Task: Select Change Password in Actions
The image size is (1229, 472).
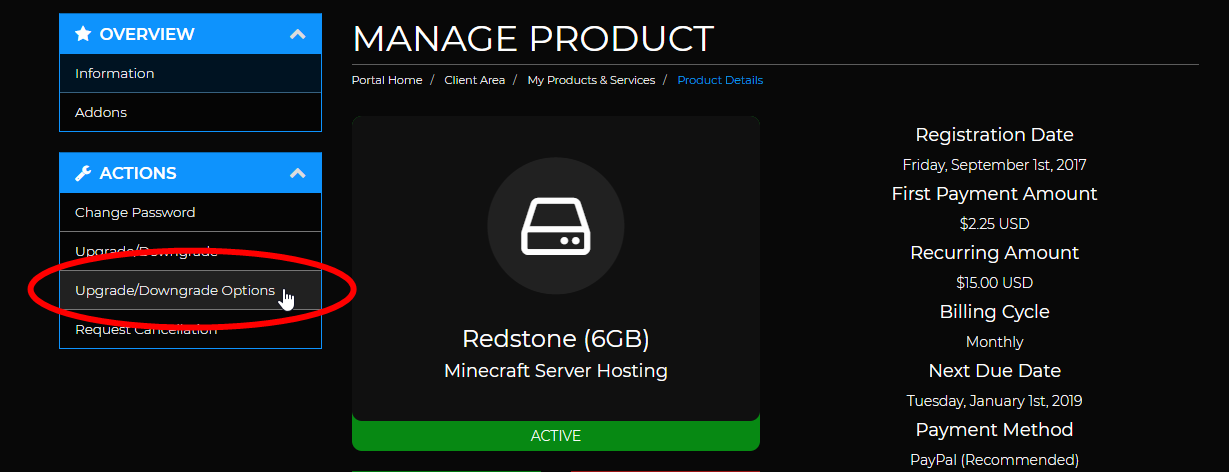Action: 135,212
